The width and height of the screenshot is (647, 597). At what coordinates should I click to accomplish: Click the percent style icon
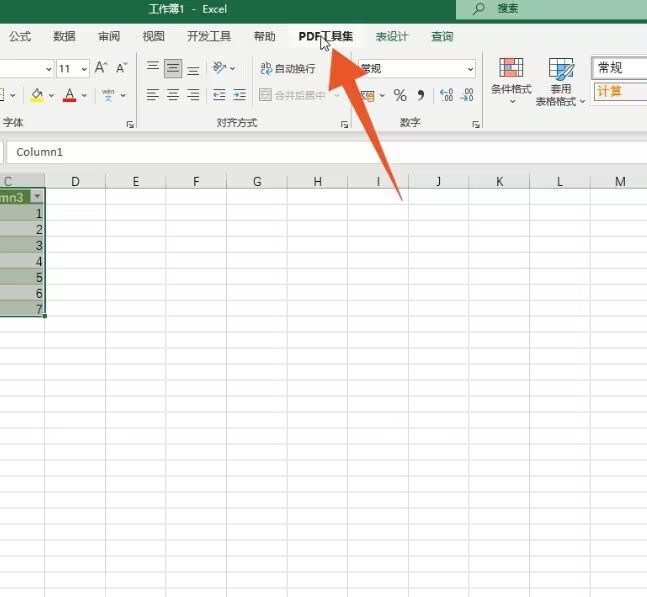click(x=400, y=95)
